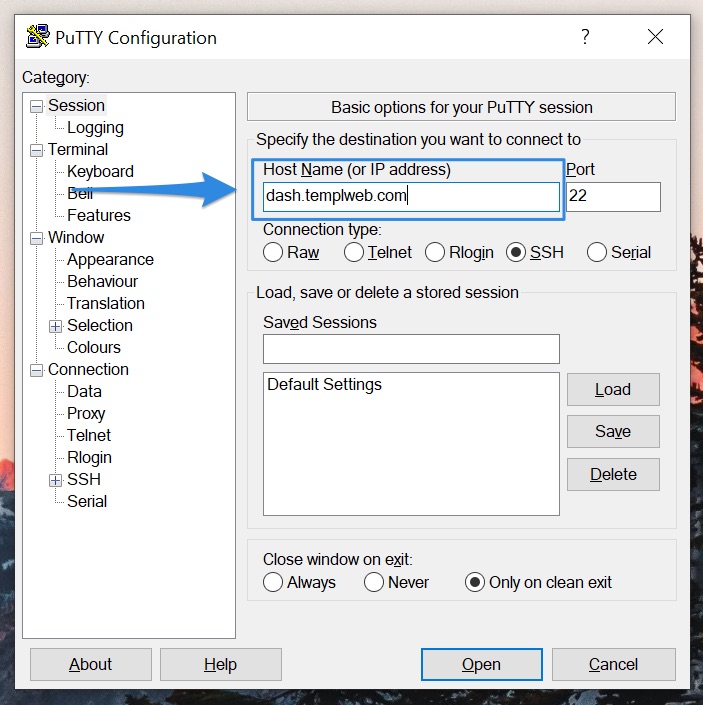Screen dimensions: 703x705
Task: Select the Telnet connection type radio button
Action: point(354,252)
